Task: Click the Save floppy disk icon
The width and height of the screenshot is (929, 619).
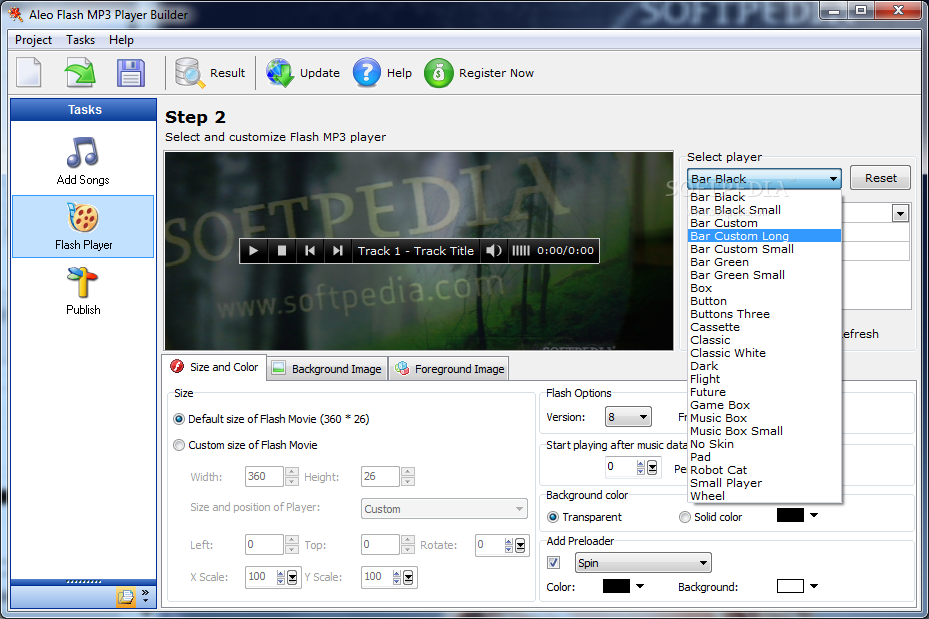Action: pos(130,73)
